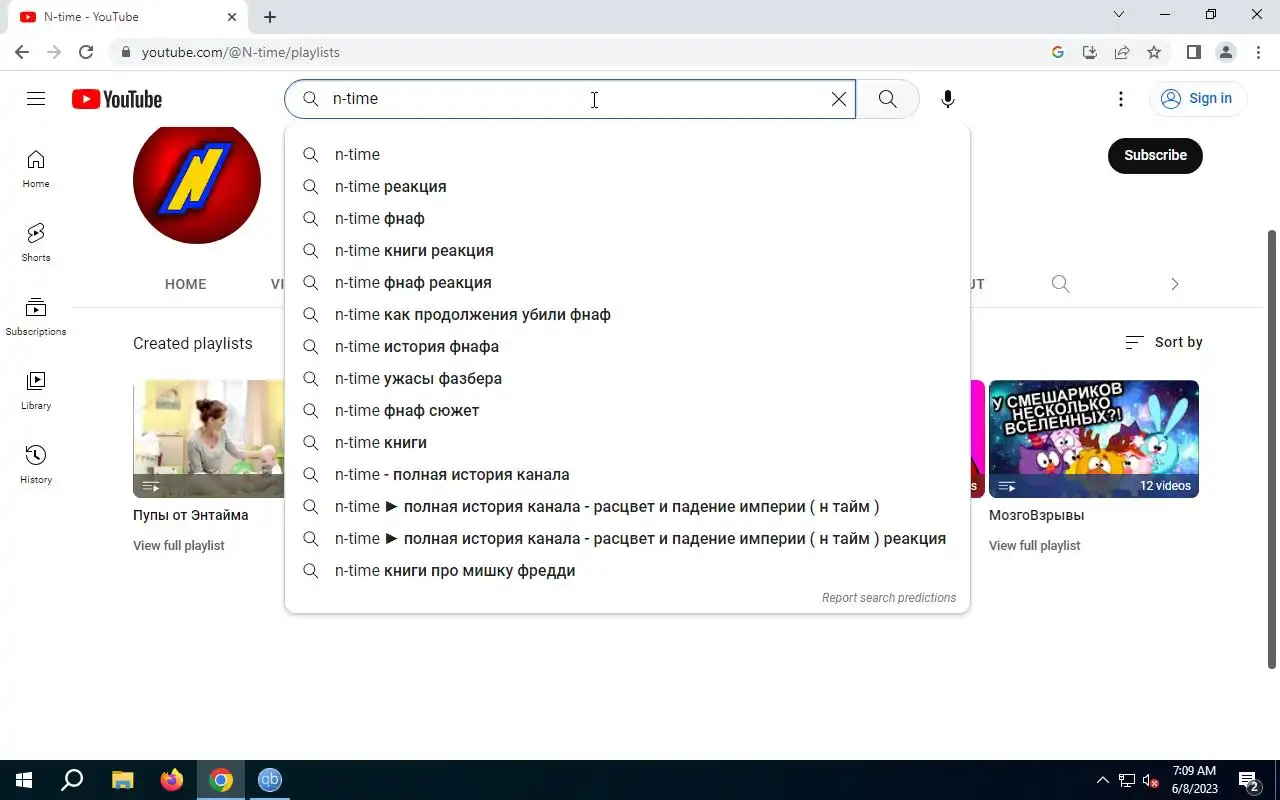Select suggestion 'n-time фнаф'
1280x800 pixels.
click(627, 218)
